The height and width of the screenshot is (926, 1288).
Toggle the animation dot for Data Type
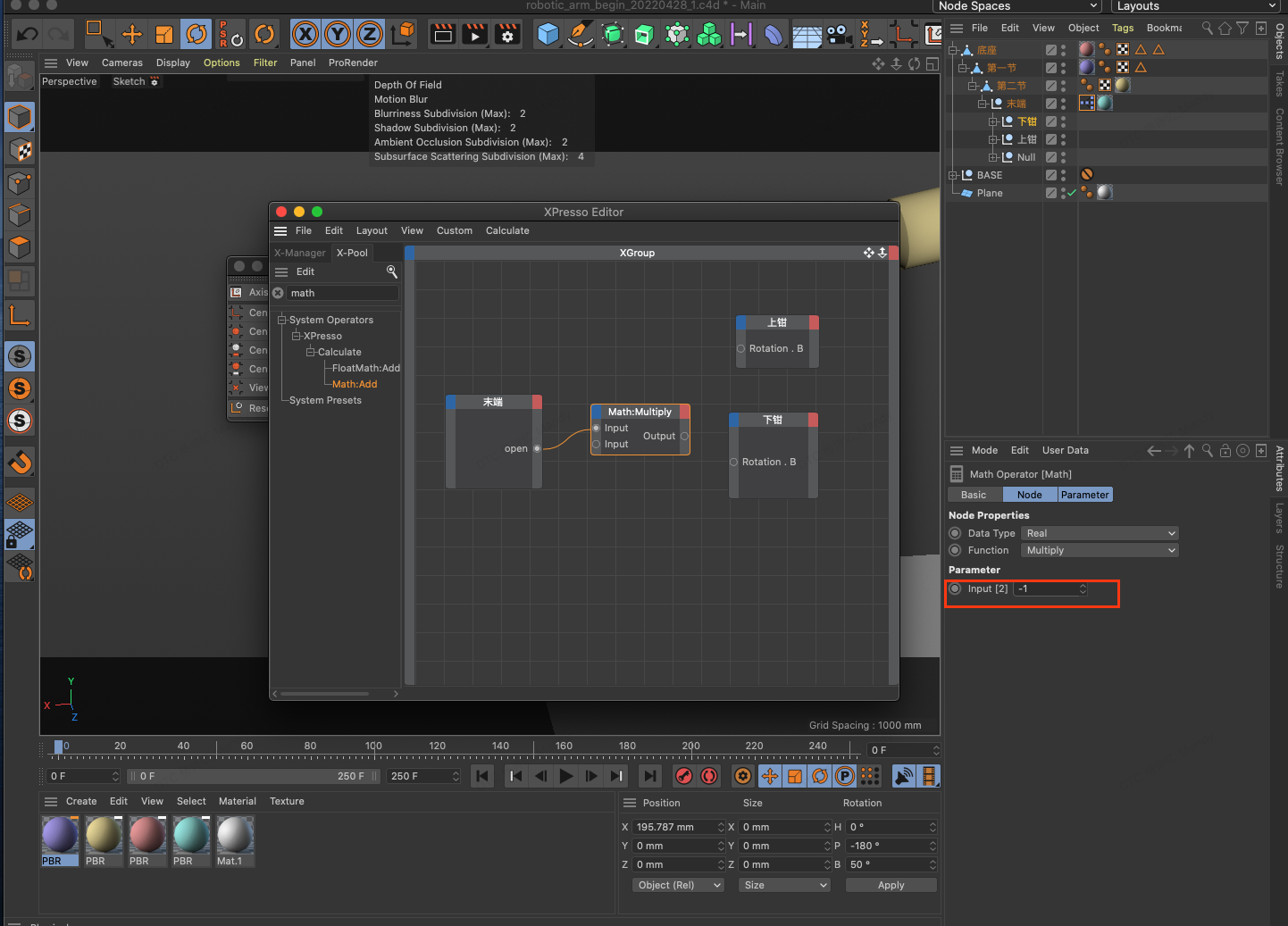click(x=955, y=533)
